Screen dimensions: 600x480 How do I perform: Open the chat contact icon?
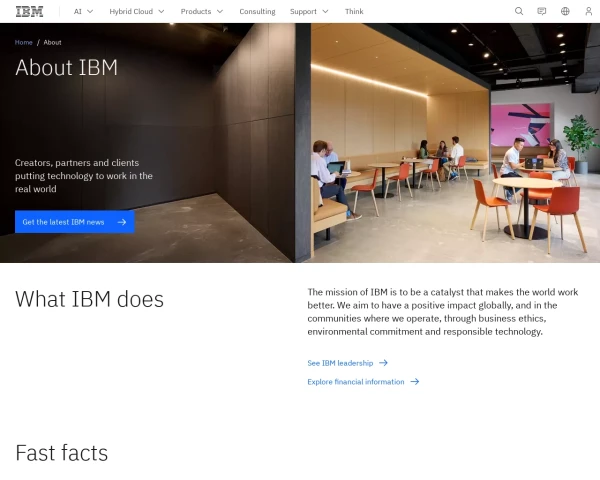click(x=541, y=11)
